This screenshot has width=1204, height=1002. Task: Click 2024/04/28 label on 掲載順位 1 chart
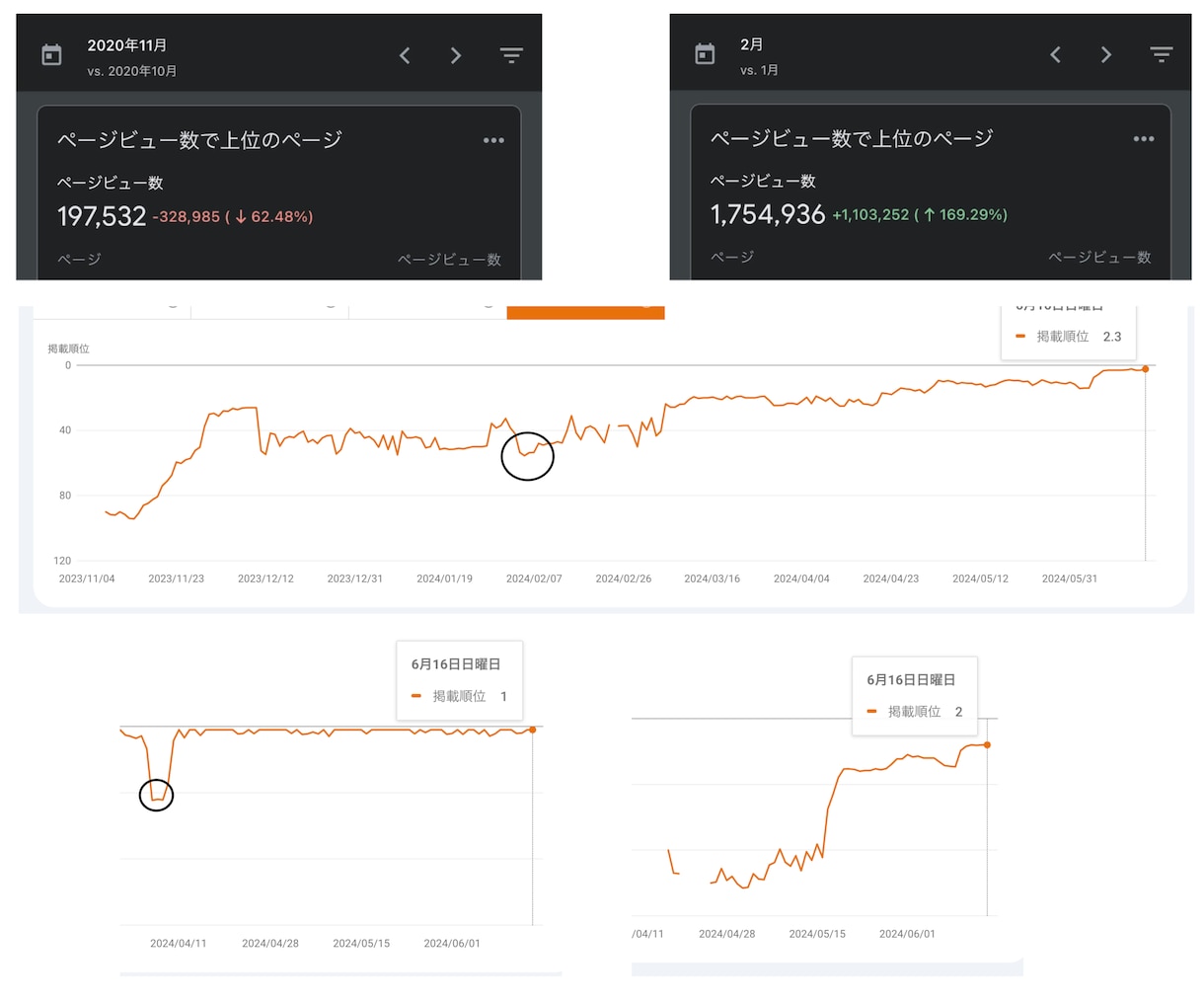(270, 944)
